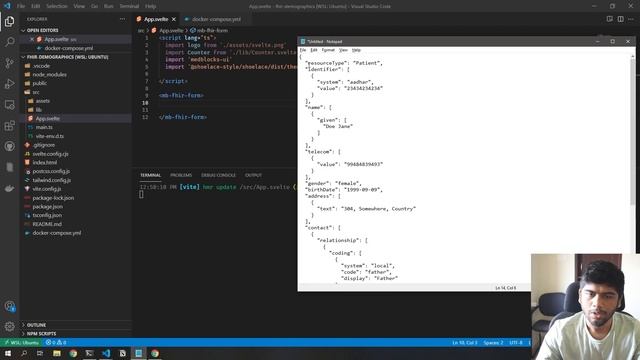Close the App.svelte editor tab
Viewport: 640px width, 360px height.
(173, 19)
